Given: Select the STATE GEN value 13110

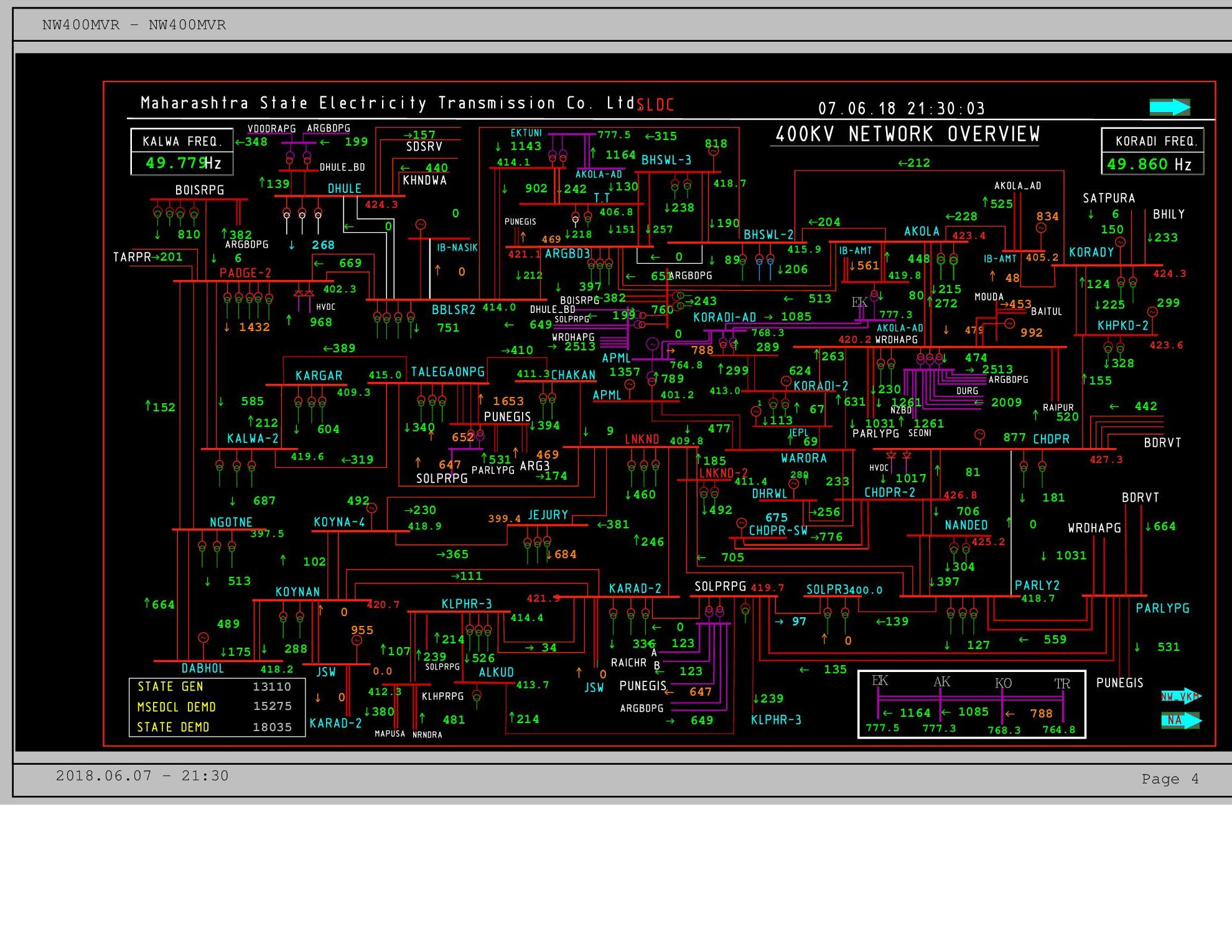Looking at the screenshot, I should (x=271, y=687).
